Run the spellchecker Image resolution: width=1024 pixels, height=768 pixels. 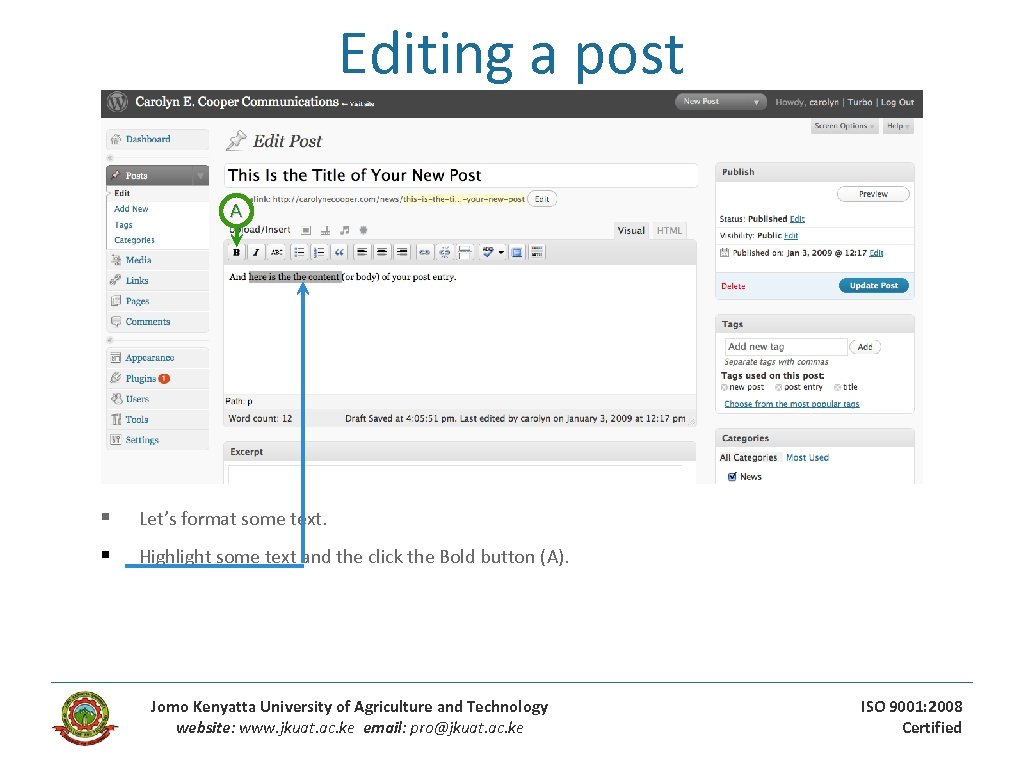coord(489,252)
